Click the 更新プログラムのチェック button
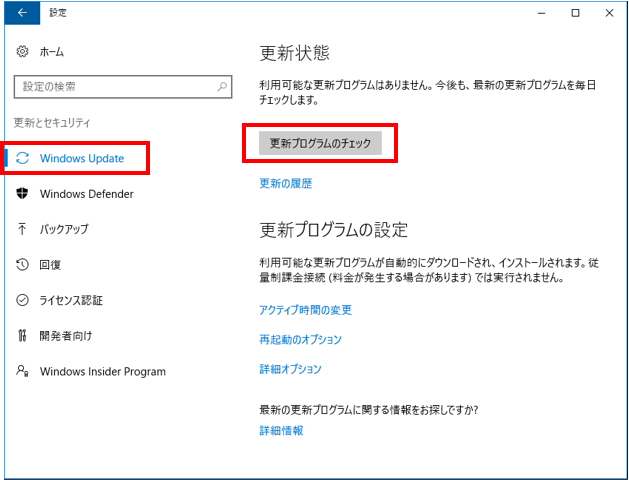629x480 pixels. click(320, 143)
